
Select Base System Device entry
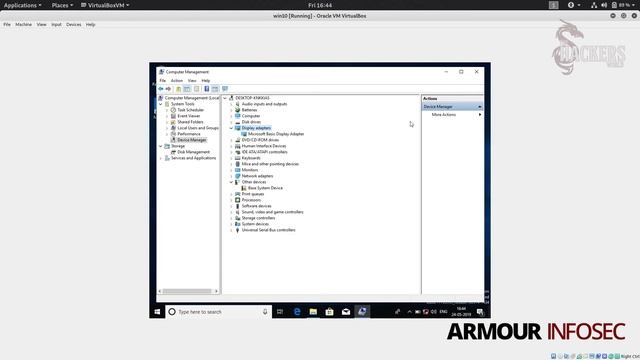pos(265,188)
